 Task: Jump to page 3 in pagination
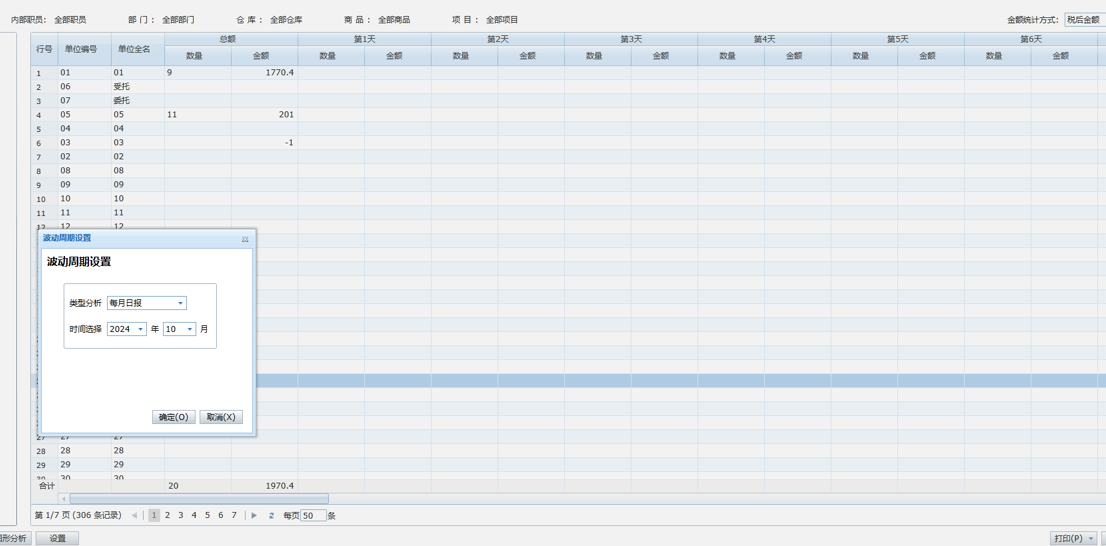[x=181, y=516]
